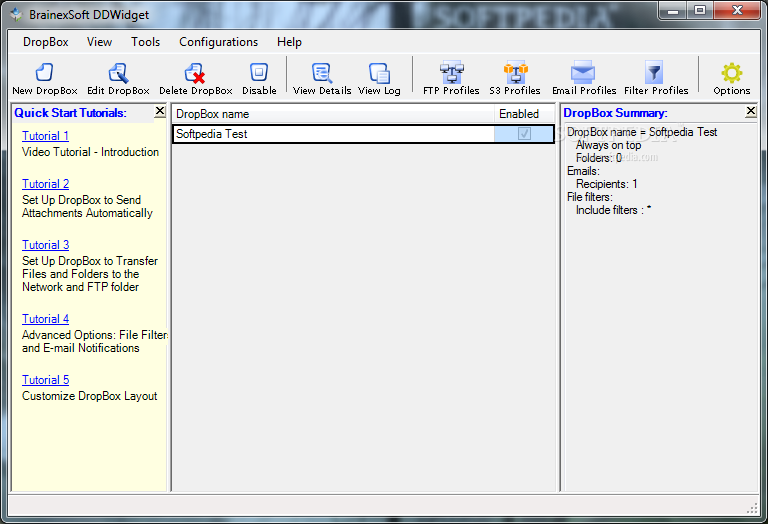Open Tutorial 5 link
The image size is (768, 524).
46,380
